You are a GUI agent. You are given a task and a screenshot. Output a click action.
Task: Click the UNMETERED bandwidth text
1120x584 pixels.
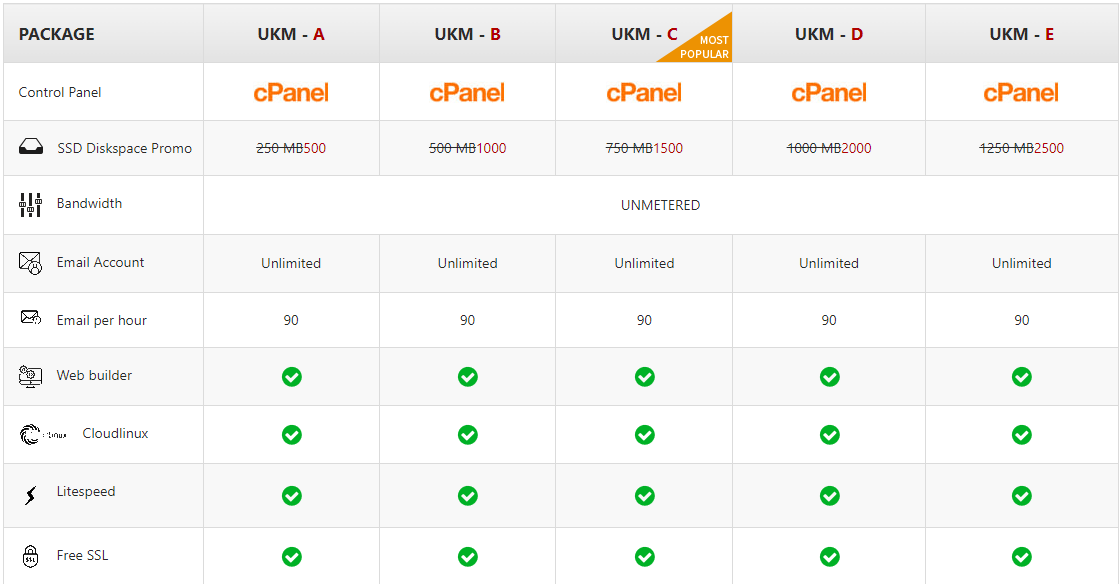coord(660,205)
